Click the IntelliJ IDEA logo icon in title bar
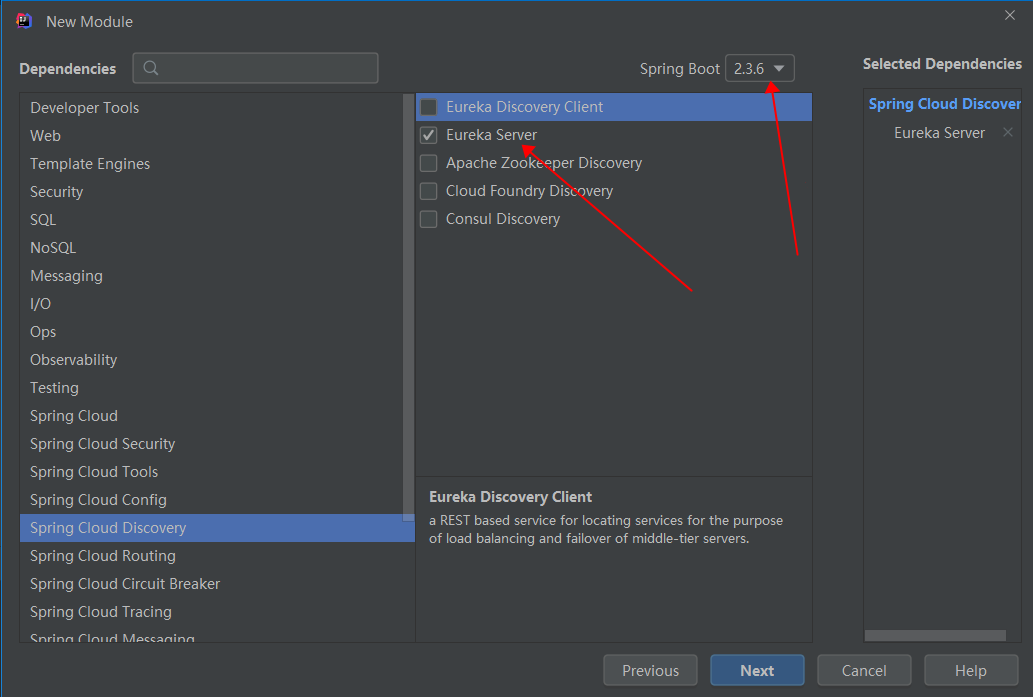Viewport: 1033px width, 697px height. coord(24,21)
